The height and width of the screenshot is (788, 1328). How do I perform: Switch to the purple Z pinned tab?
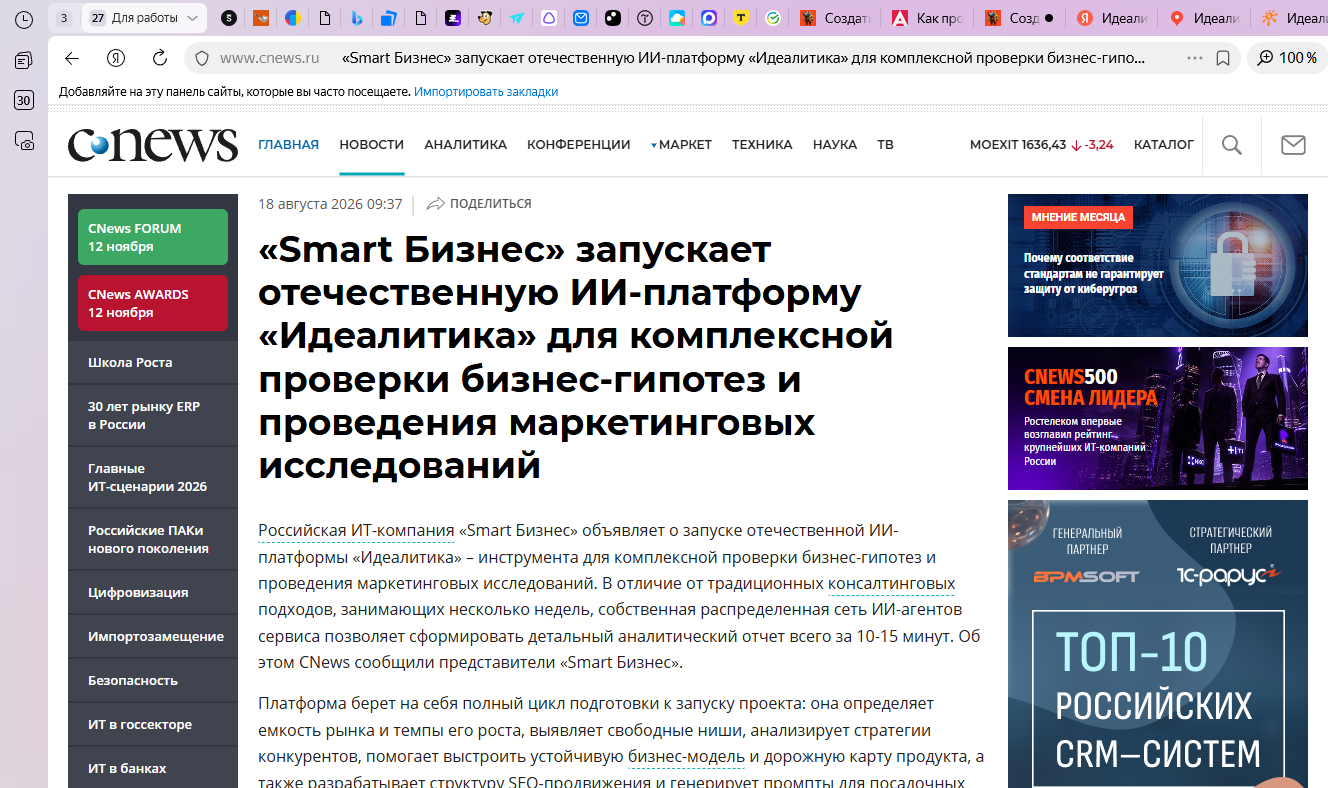click(453, 18)
